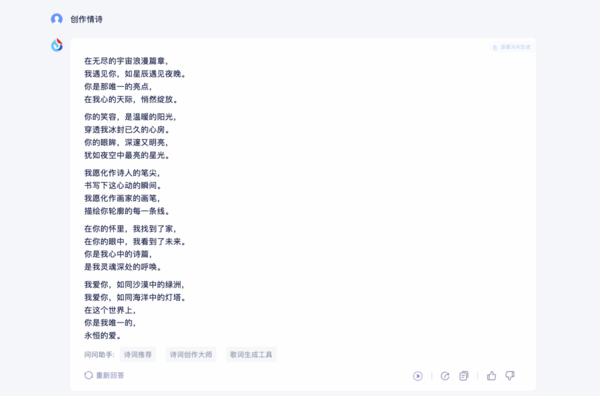
Task: Click the line 在我心的天际，悄然绽放
Action: 131,99
